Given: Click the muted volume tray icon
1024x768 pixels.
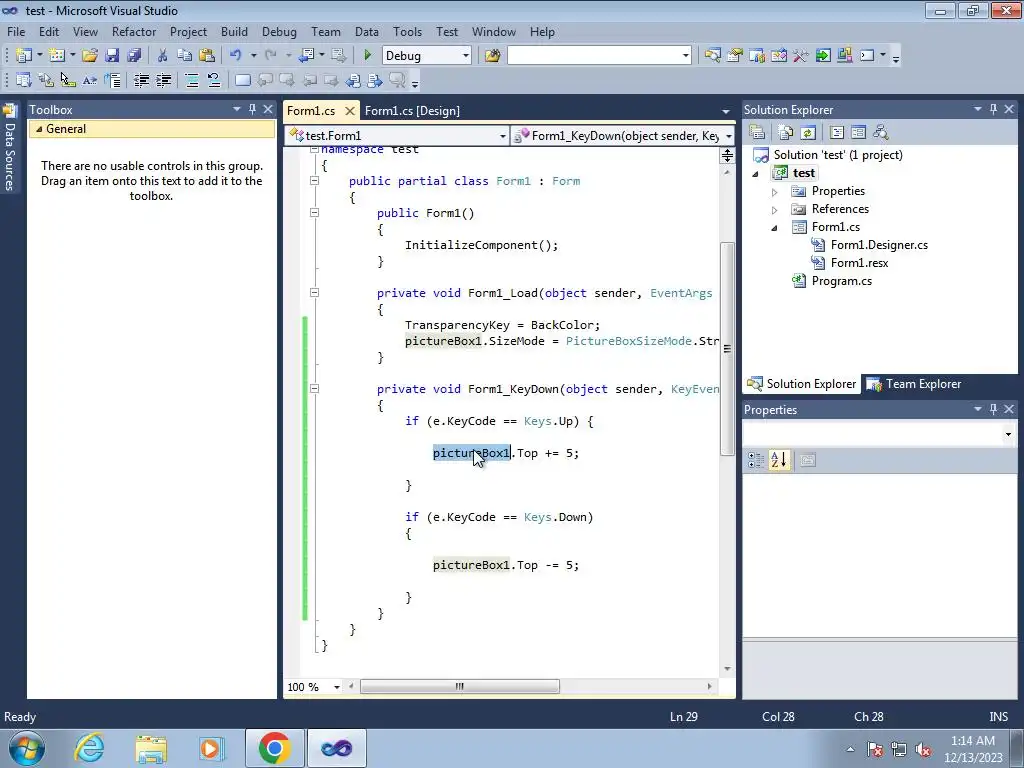Looking at the screenshot, I should click(923, 750).
